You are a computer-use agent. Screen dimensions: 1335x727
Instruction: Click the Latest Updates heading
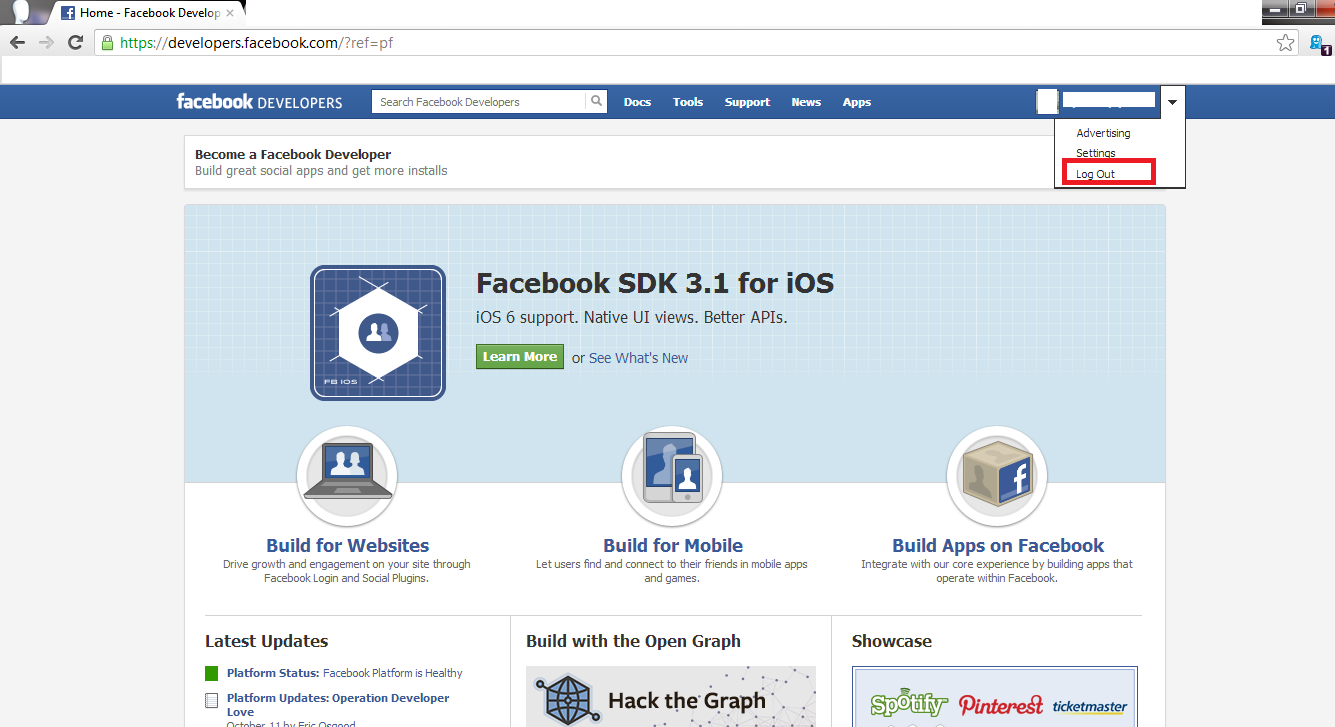click(x=266, y=641)
